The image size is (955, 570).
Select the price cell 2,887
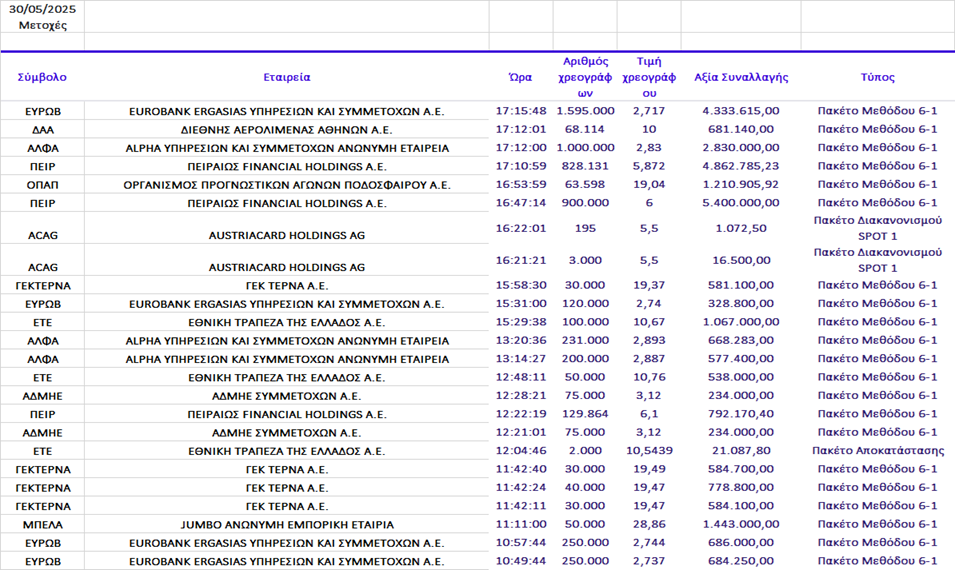(x=649, y=358)
